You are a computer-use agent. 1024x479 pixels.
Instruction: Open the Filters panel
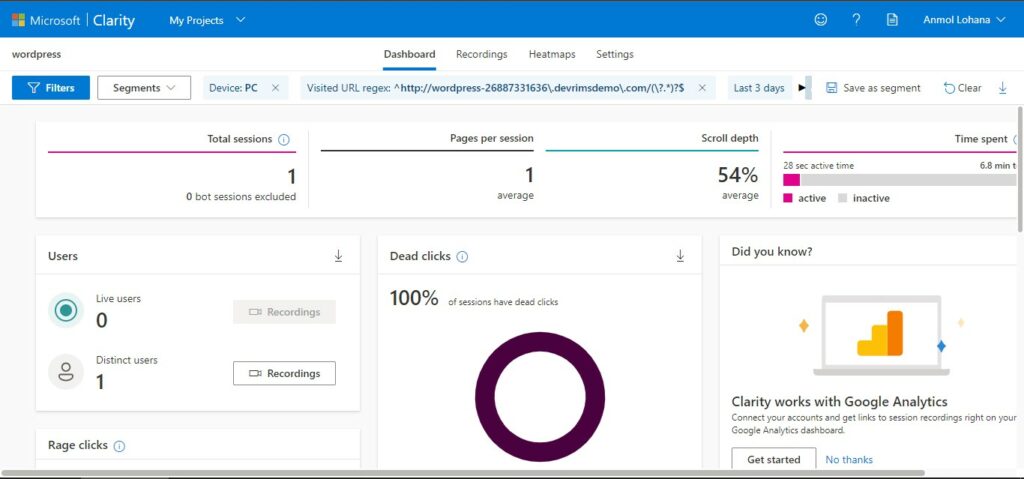point(51,88)
